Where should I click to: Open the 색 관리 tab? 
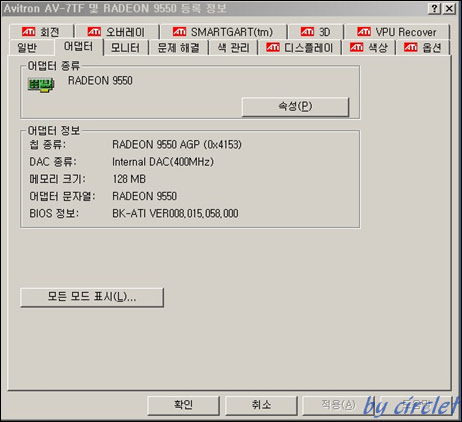[x=233, y=48]
